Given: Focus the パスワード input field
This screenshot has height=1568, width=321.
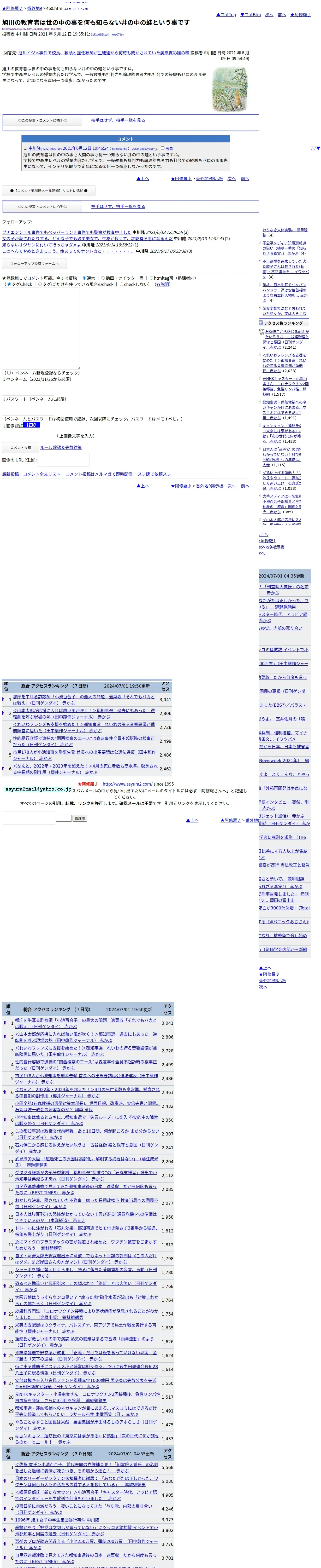Looking at the screenshot, I should point(28,408).
